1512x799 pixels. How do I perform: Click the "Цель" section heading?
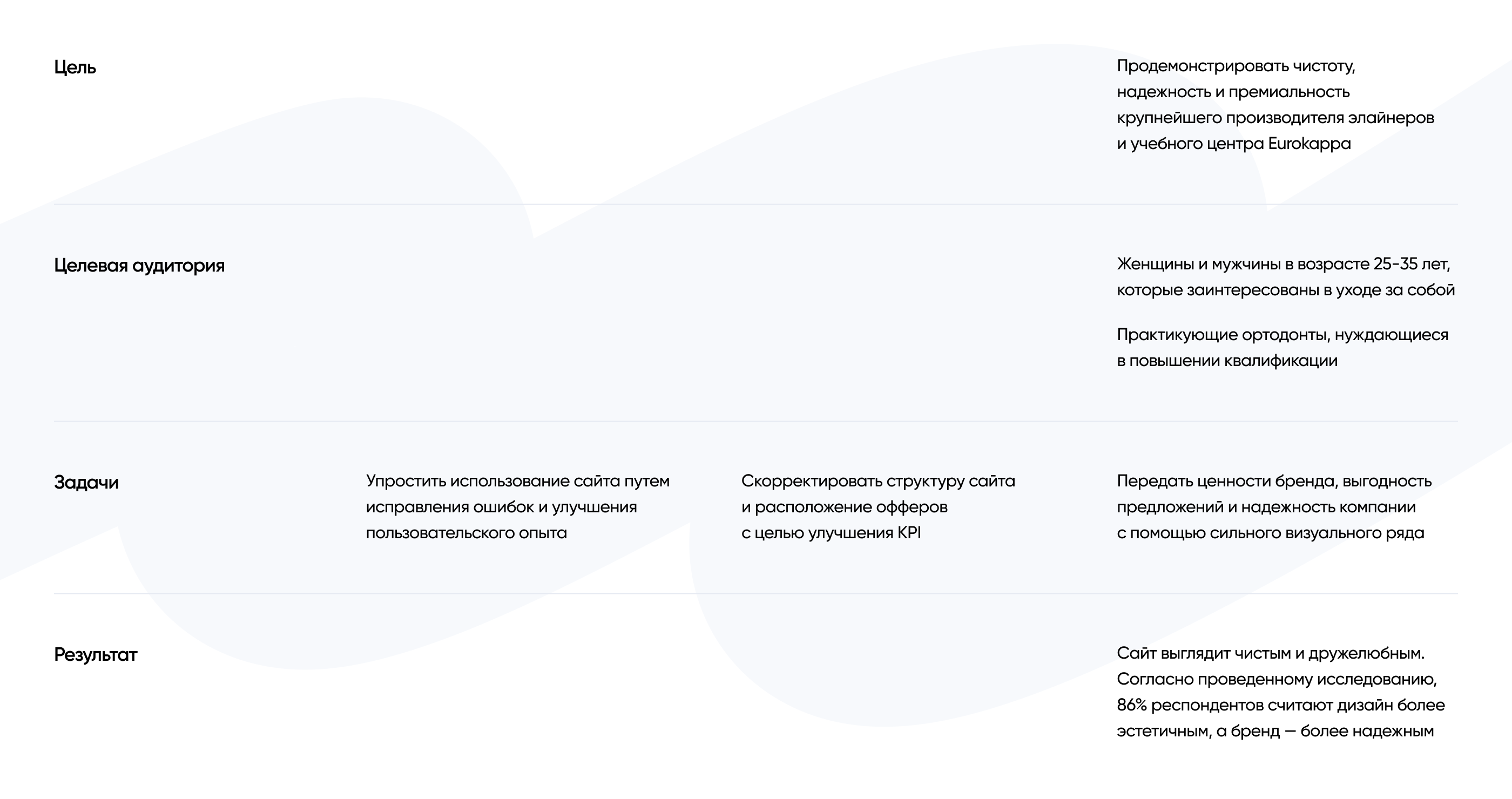pos(75,67)
